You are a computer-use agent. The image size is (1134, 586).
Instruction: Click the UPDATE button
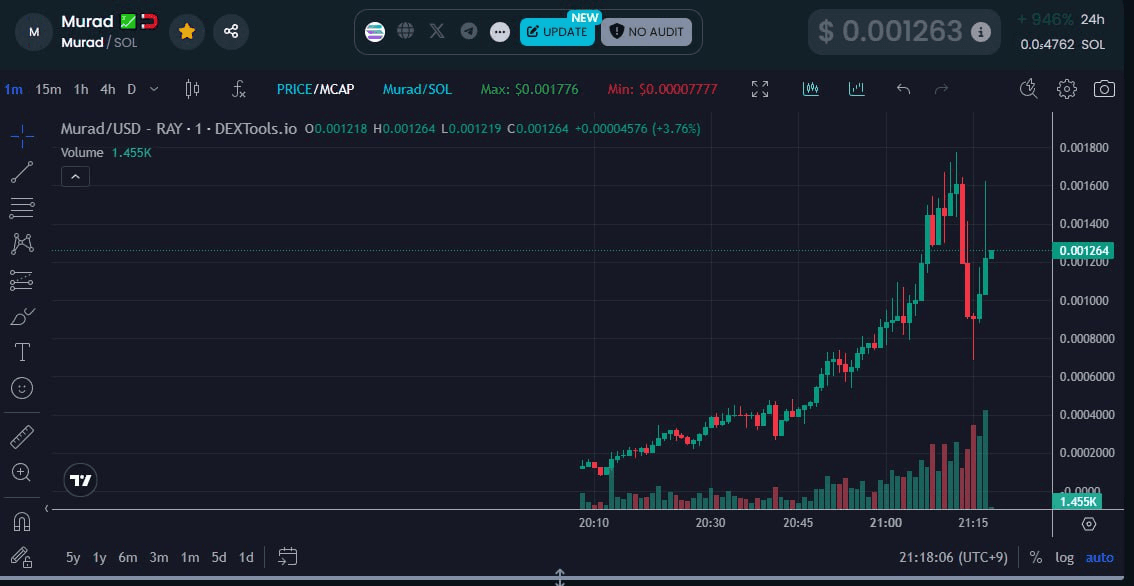point(557,32)
